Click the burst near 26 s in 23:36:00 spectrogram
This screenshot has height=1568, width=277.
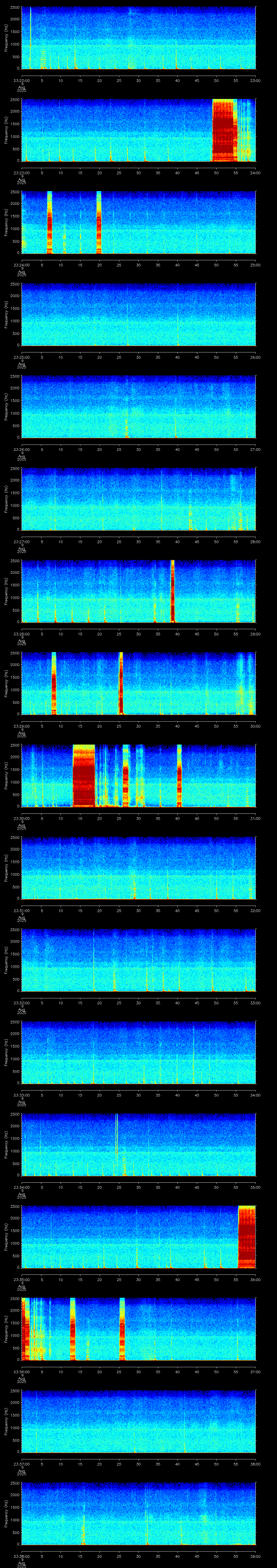pos(122,1329)
